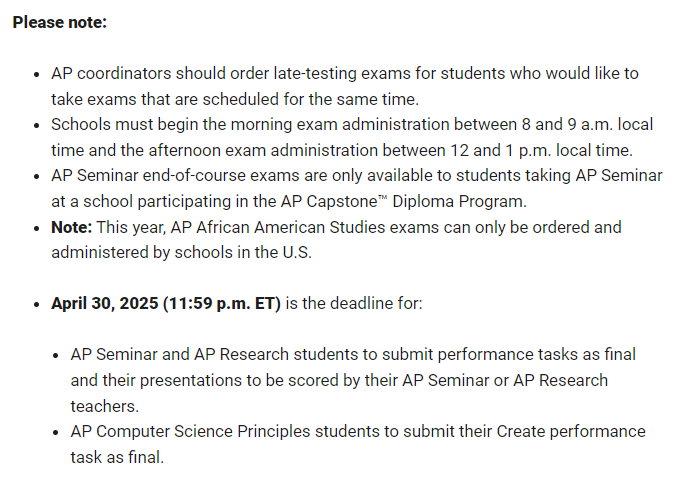The height and width of the screenshot is (477, 686).
Task: Click 'task as final.' text
Action: coord(117,458)
